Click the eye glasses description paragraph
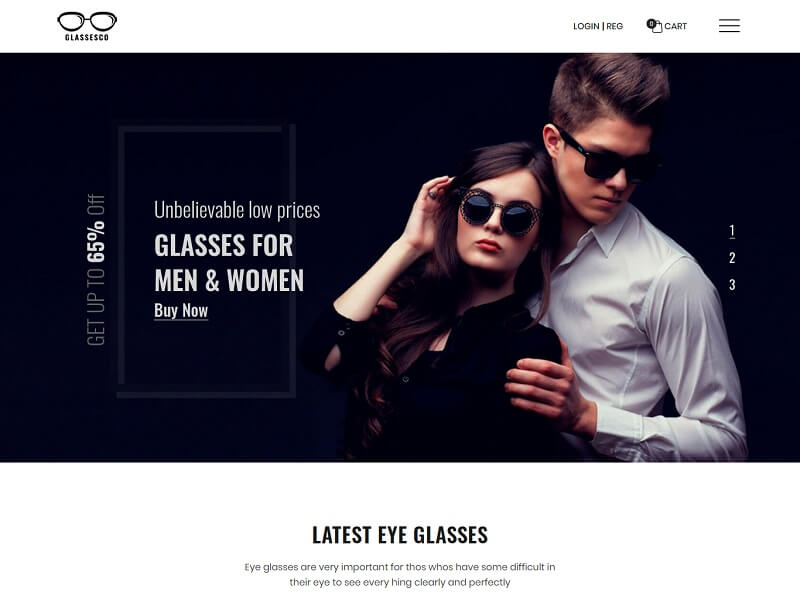Screen dimensions: 800x600 (400, 574)
